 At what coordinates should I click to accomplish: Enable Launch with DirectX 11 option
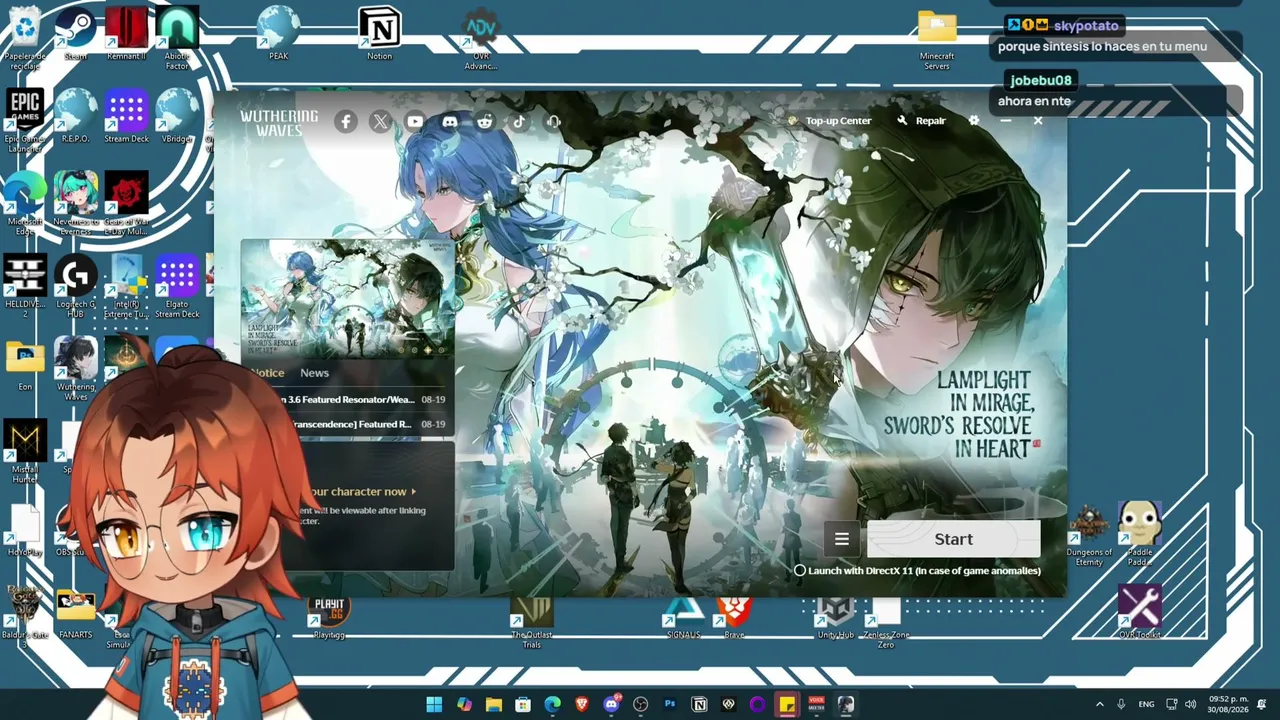(800, 571)
